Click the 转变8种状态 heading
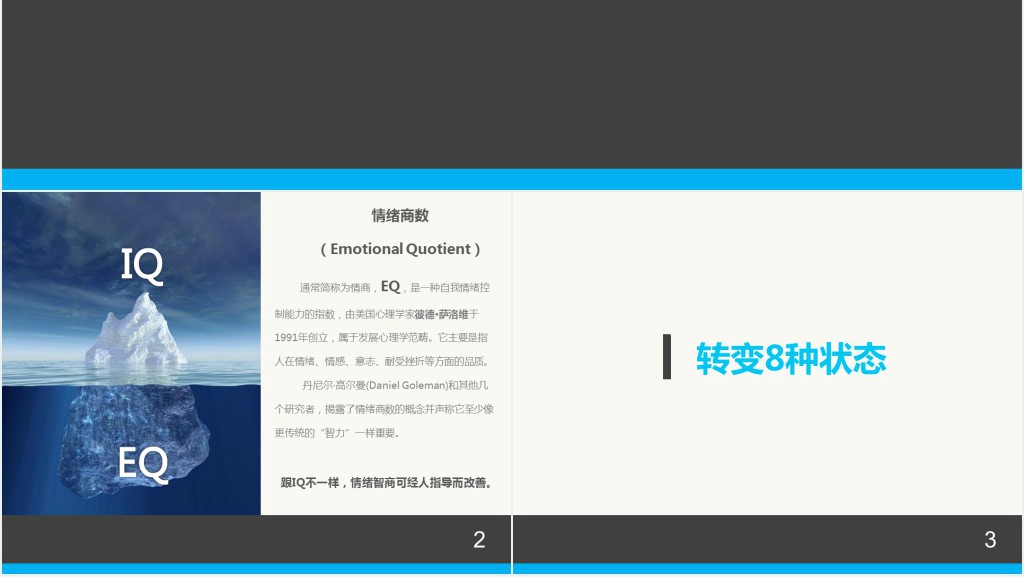Screen dimensions: 1024x577 pos(790,358)
